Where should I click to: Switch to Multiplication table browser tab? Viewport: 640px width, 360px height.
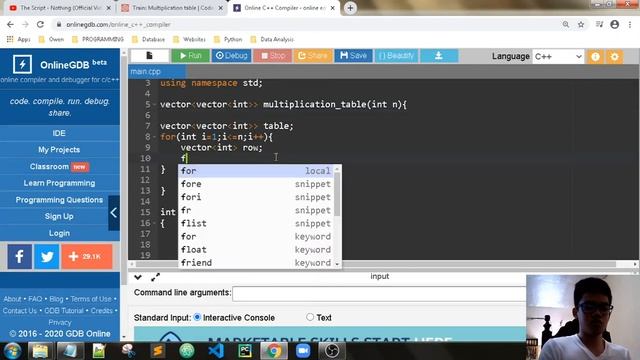[171, 8]
